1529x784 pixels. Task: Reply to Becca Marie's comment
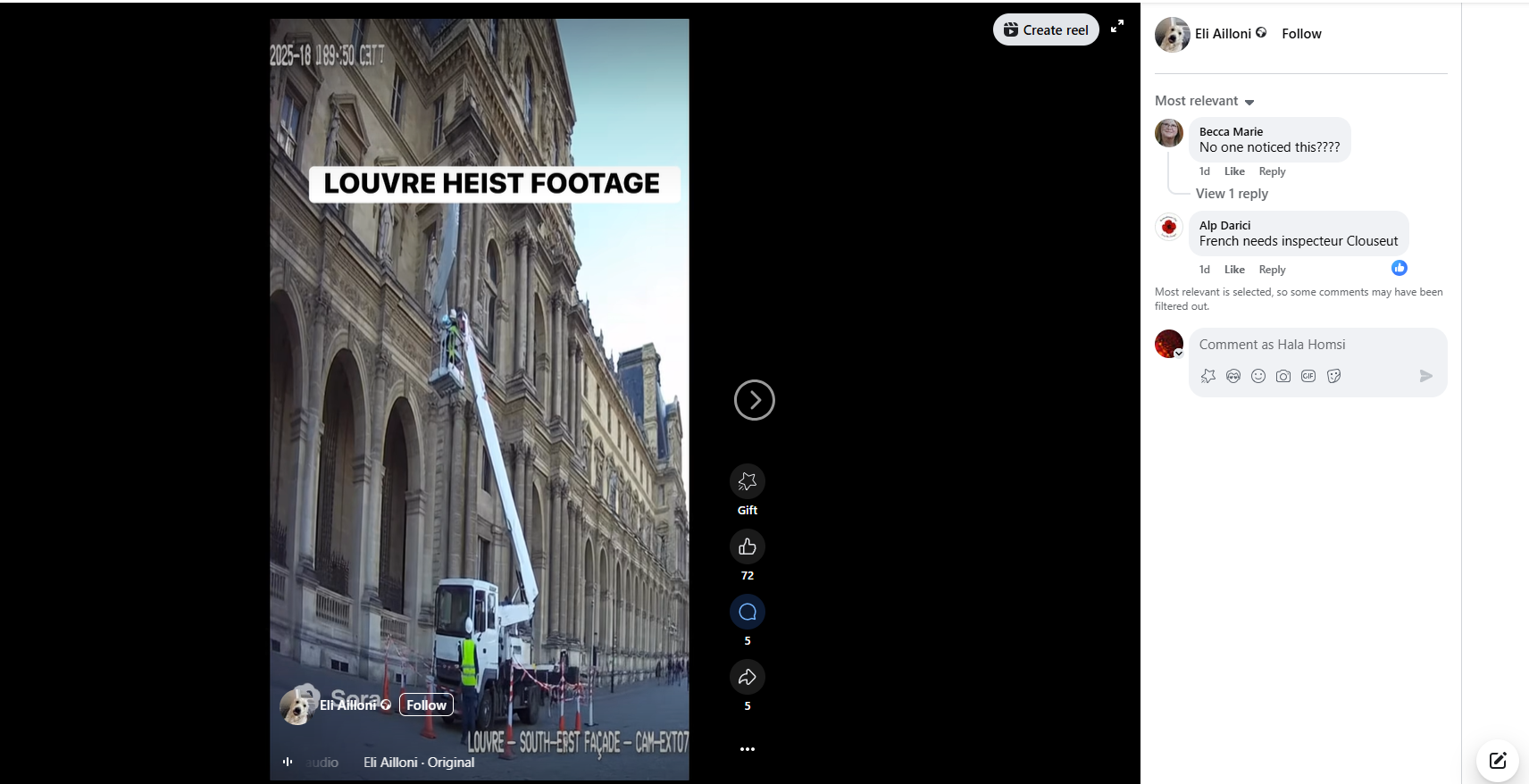(1272, 171)
